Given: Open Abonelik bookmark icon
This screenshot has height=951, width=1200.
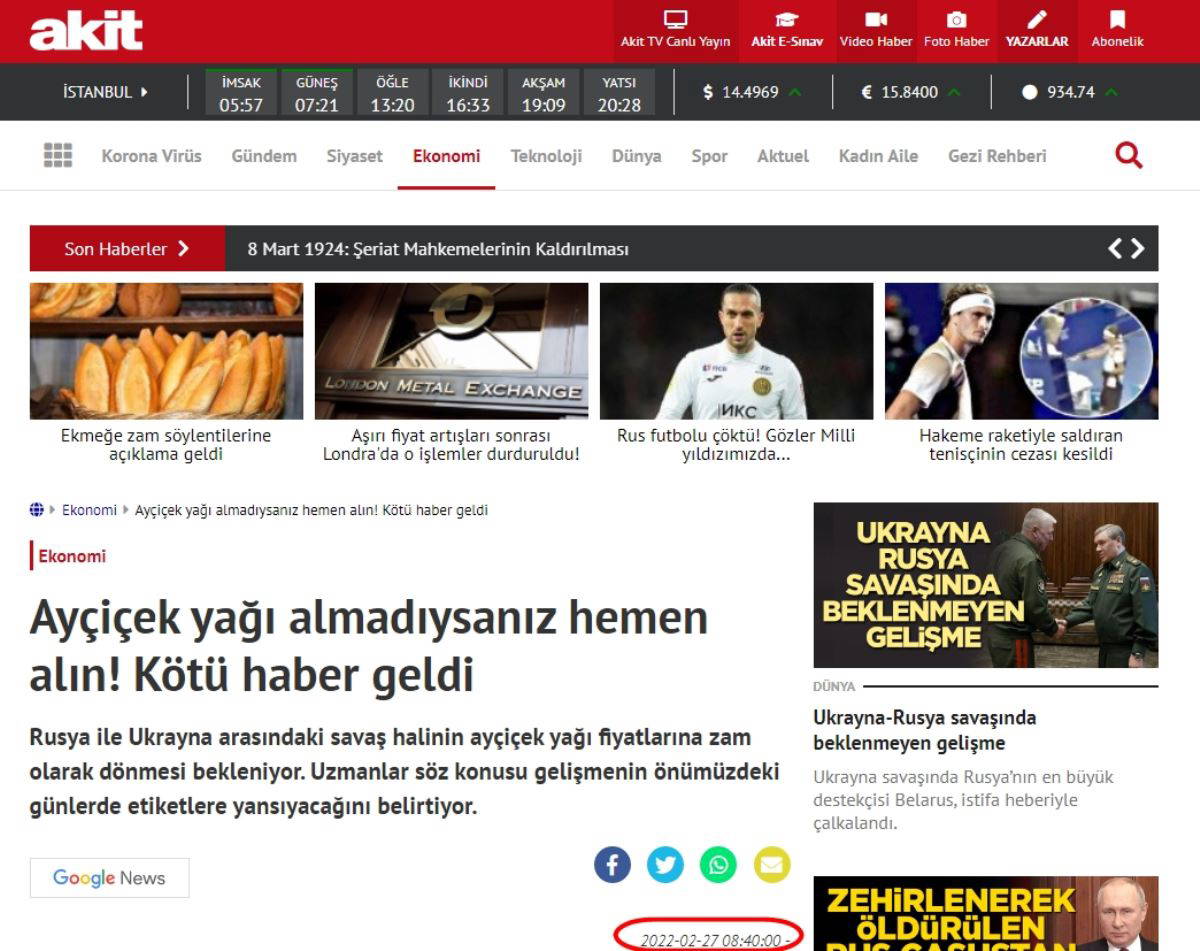Looking at the screenshot, I should point(1117,19).
